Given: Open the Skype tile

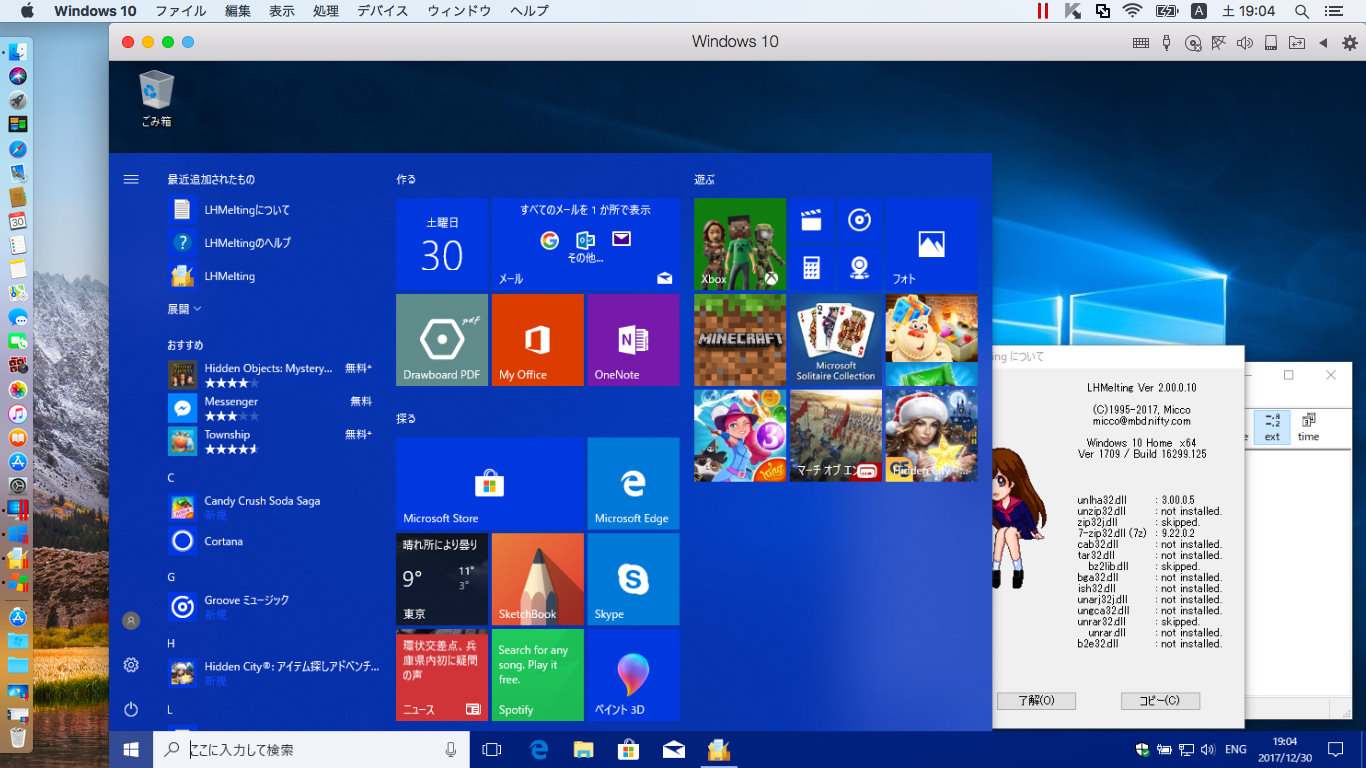Looking at the screenshot, I should (633, 579).
